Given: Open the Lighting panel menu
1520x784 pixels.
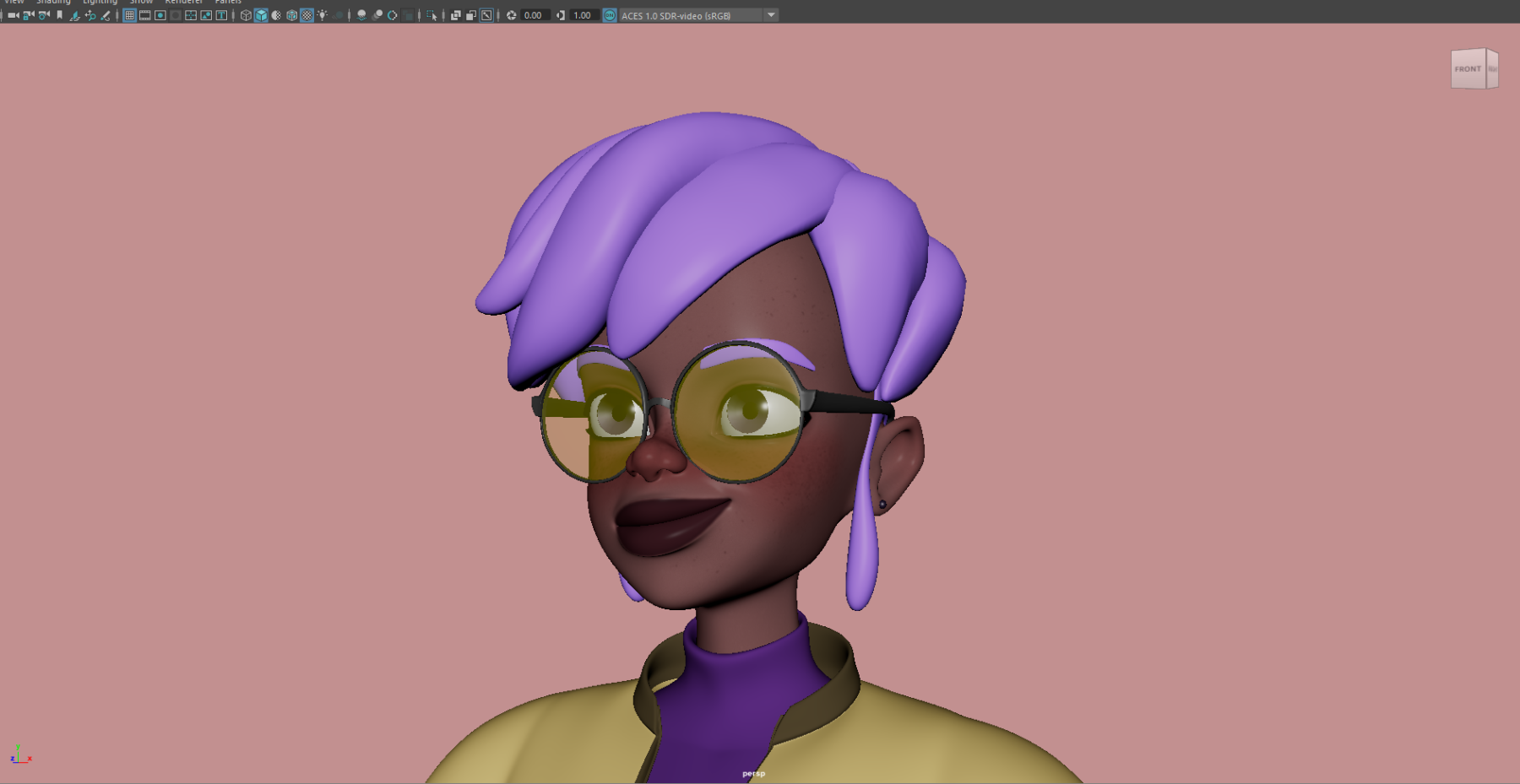Looking at the screenshot, I should (100, 3).
